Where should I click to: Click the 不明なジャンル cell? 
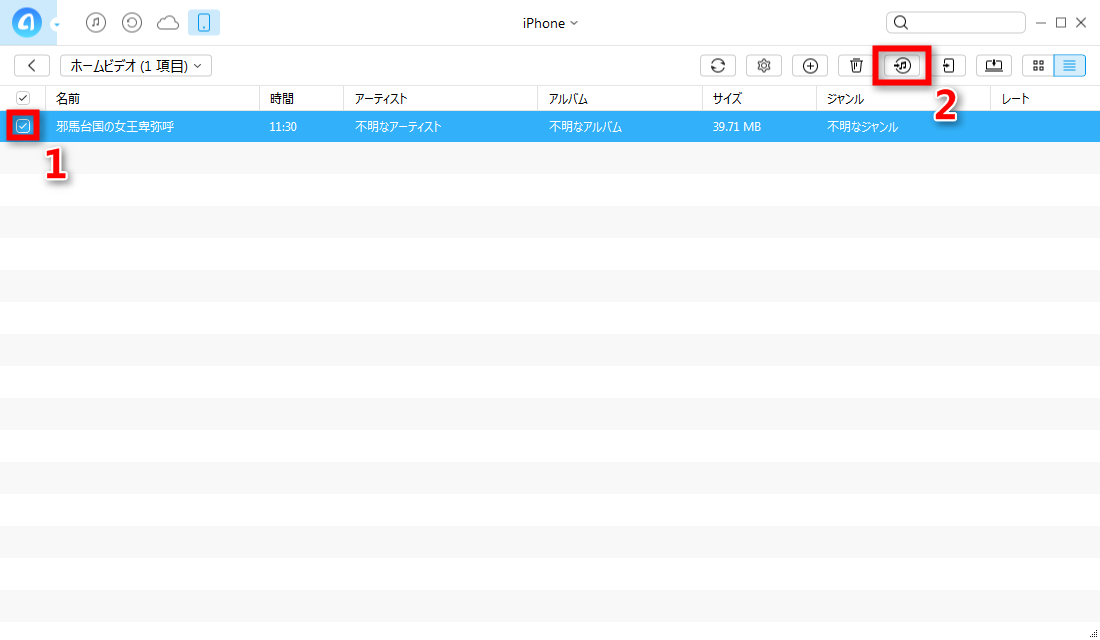click(863, 127)
